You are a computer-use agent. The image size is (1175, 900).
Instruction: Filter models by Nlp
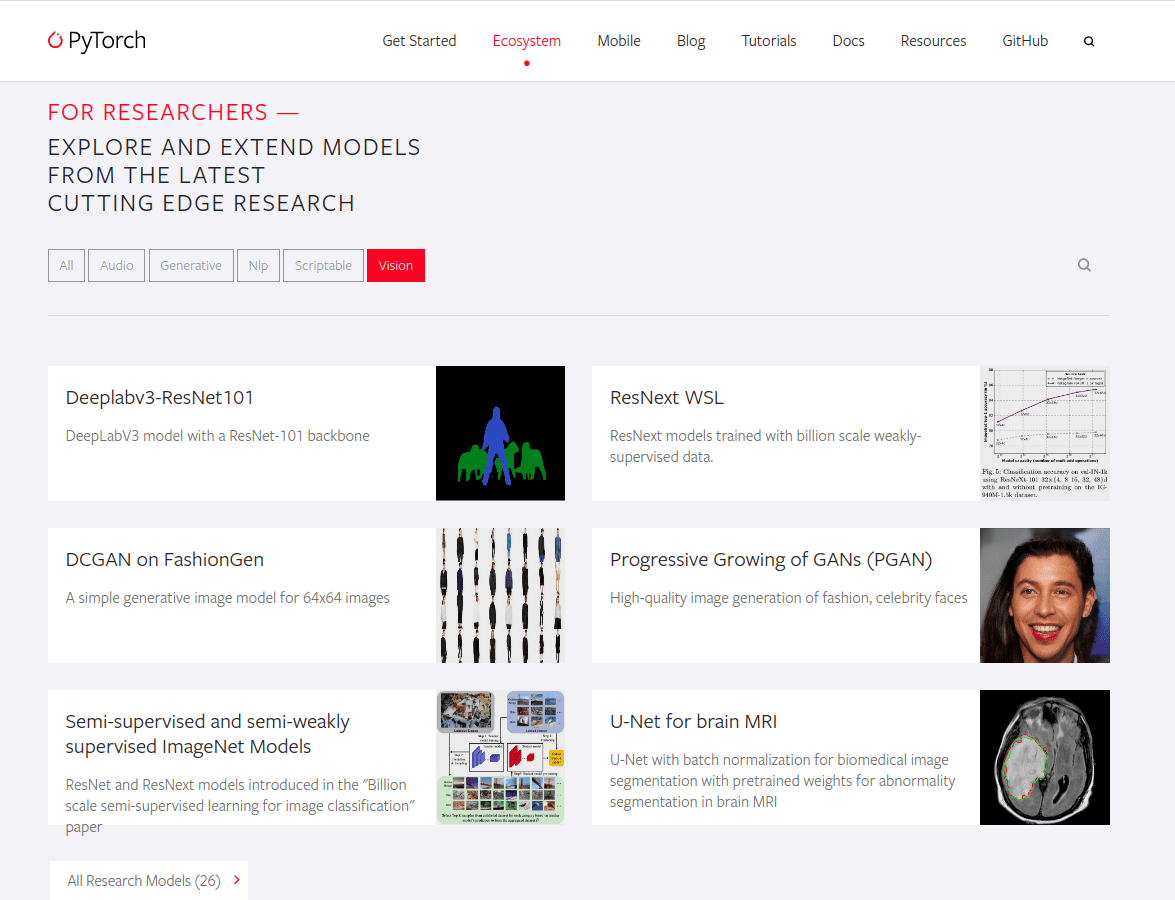(259, 265)
